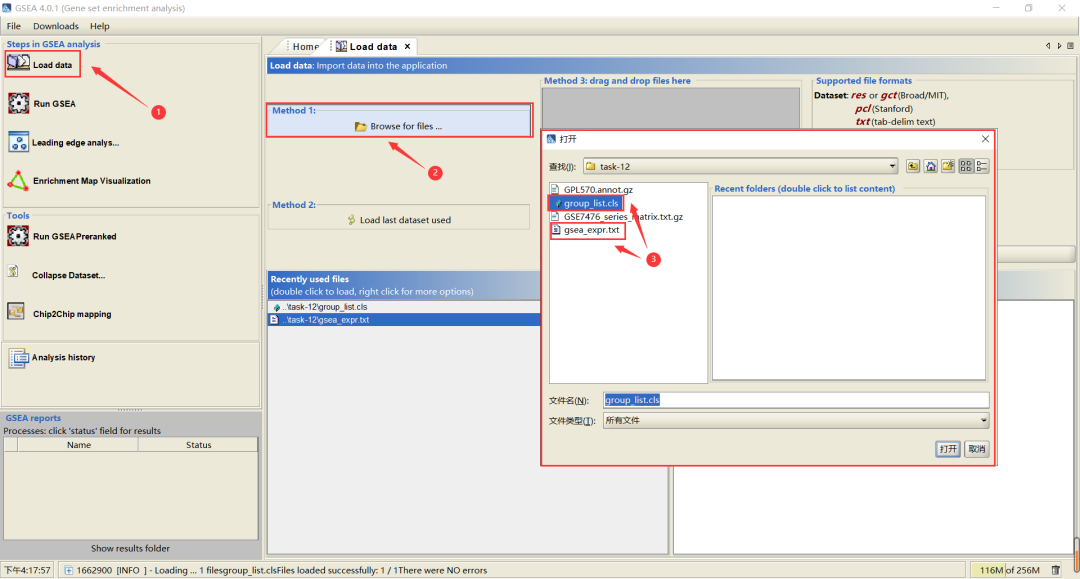Open the Chip2Chip mapping tool
Screen dimensions: 1080x579
(x=59, y=314)
